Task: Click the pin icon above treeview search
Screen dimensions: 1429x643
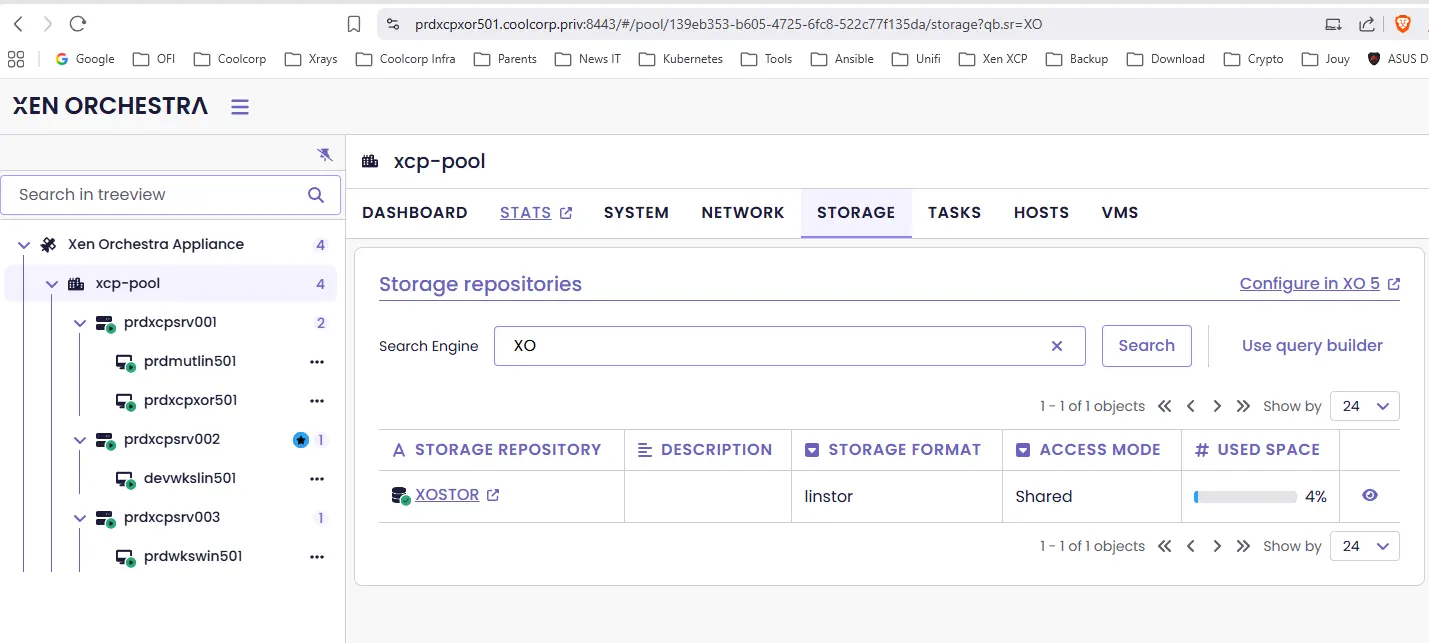Action: point(324,154)
